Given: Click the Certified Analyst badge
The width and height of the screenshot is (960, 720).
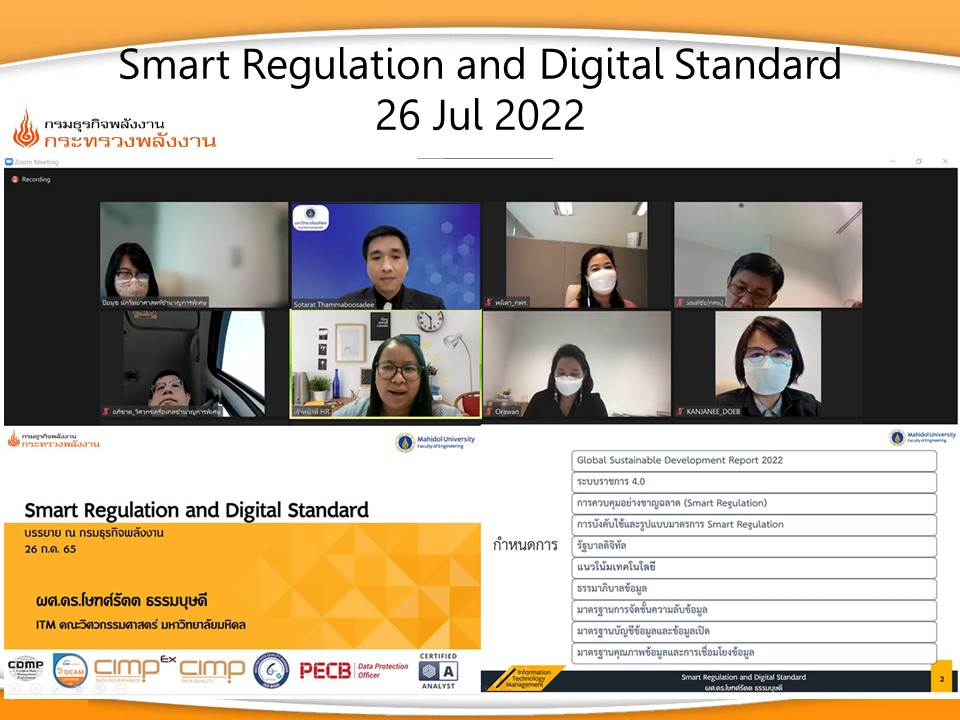Looking at the screenshot, I should point(438,670).
